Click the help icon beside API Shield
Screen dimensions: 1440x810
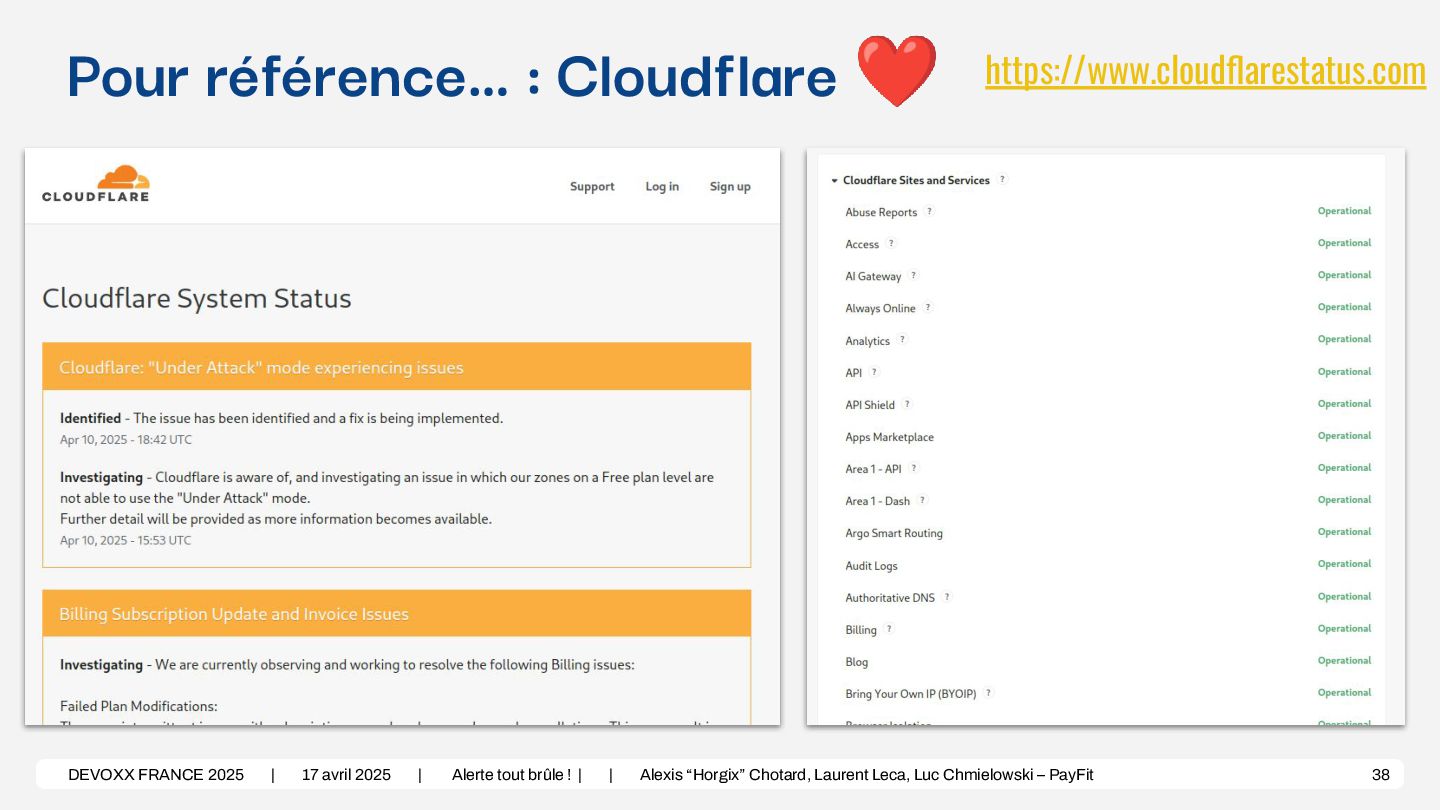[x=907, y=404]
